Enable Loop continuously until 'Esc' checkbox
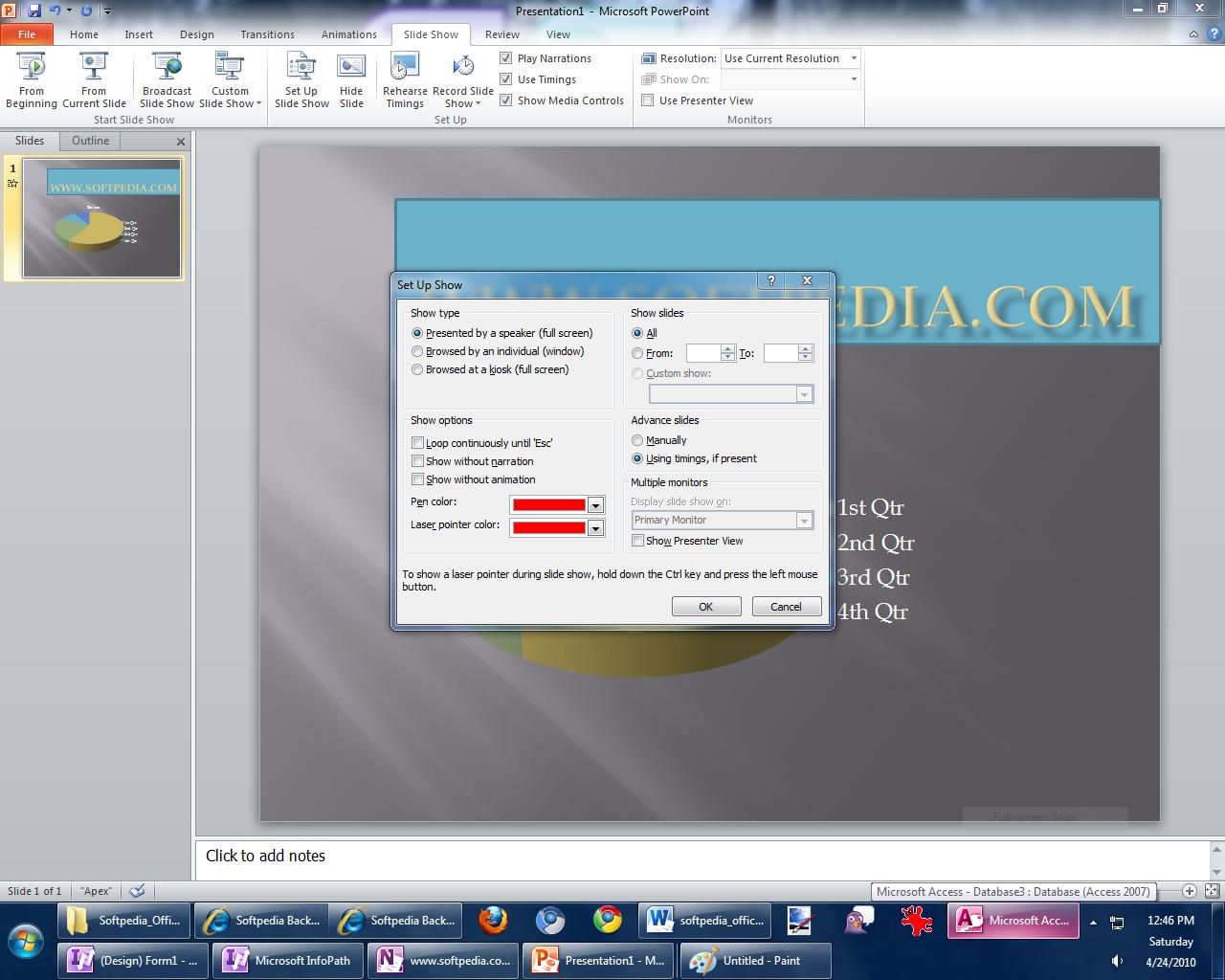 click(x=418, y=443)
